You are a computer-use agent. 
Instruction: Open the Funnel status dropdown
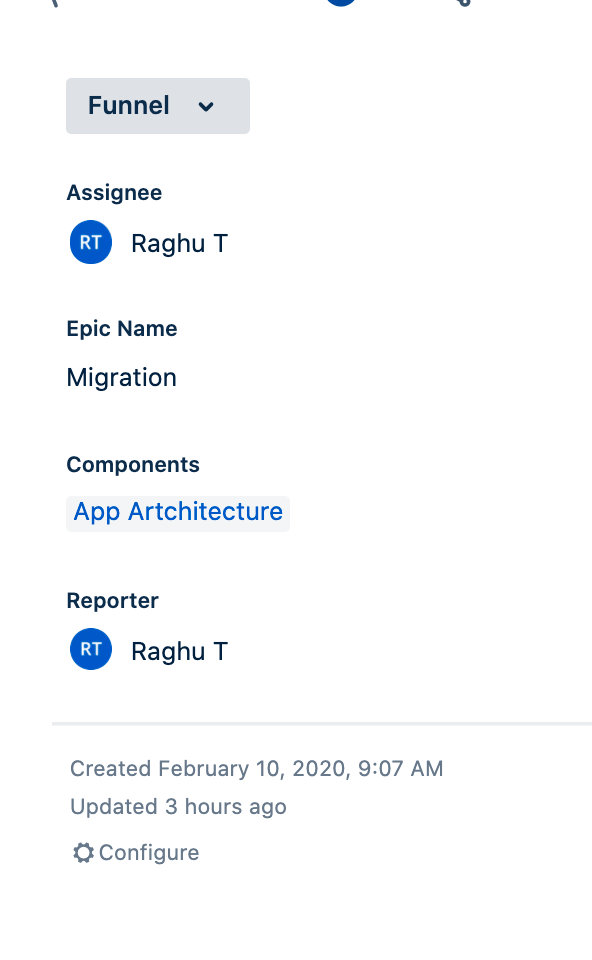(x=158, y=106)
